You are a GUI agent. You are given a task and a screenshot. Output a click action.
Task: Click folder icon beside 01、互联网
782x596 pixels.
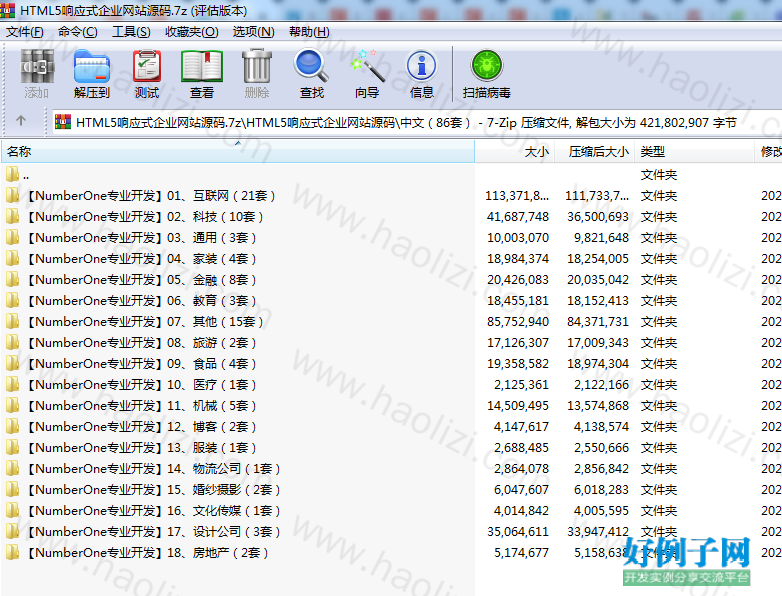click(x=12, y=196)
